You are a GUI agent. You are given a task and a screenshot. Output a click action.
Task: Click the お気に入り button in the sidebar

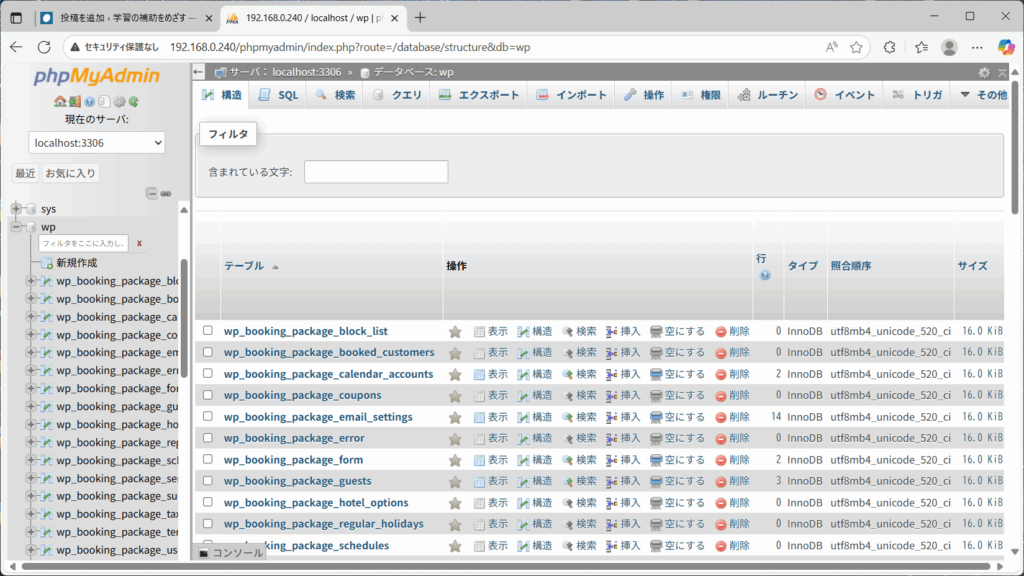pos(71,173)
